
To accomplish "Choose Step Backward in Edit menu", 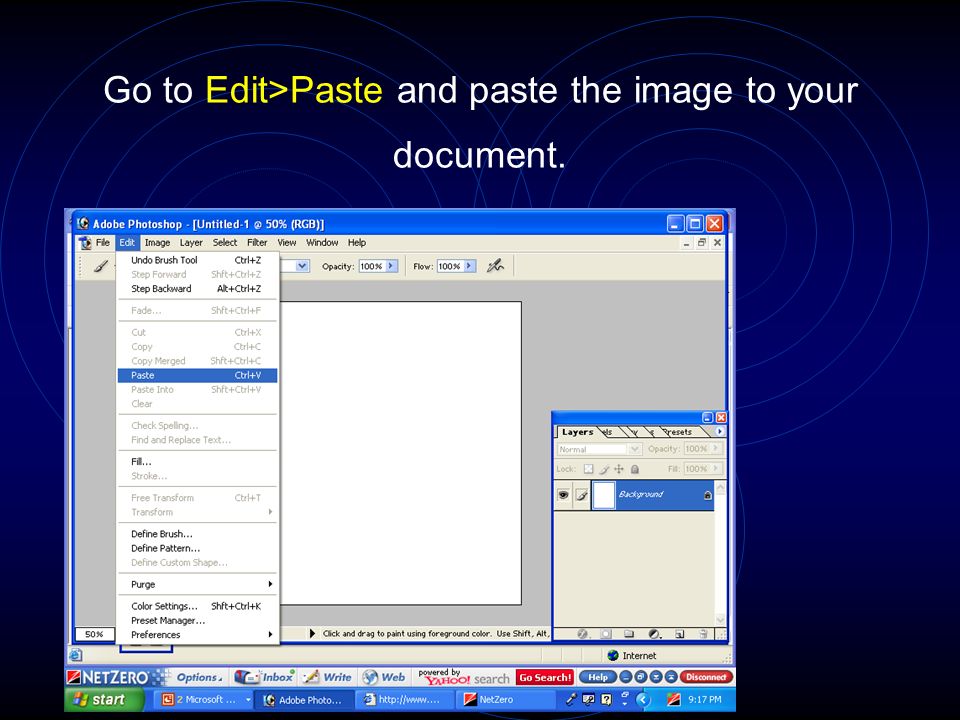I will (197, 289).
